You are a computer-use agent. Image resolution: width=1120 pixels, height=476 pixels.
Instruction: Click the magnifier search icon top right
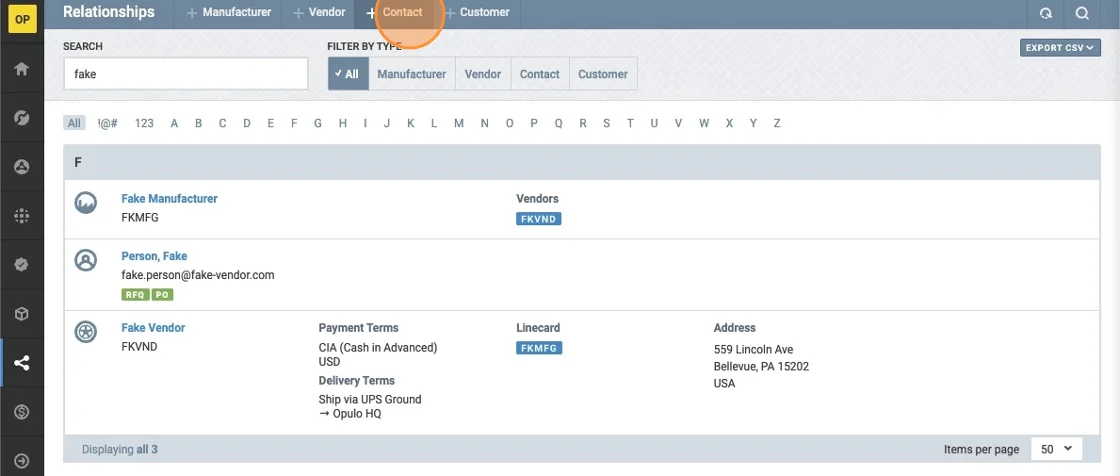(1082, 13)
